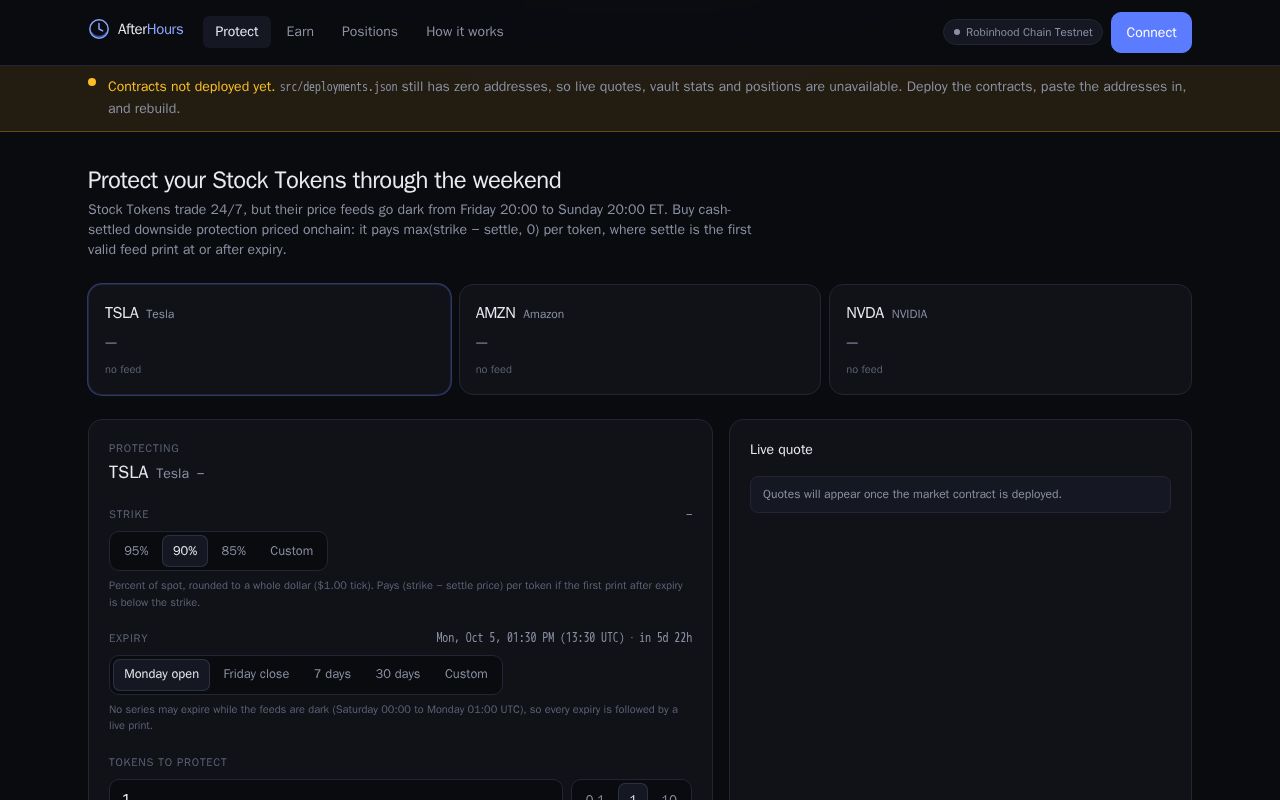The height and width of the screenshot is (800, 1280).
Task: Select Custom expiry option
Action: pyautogui.click(x=466, y=674)
